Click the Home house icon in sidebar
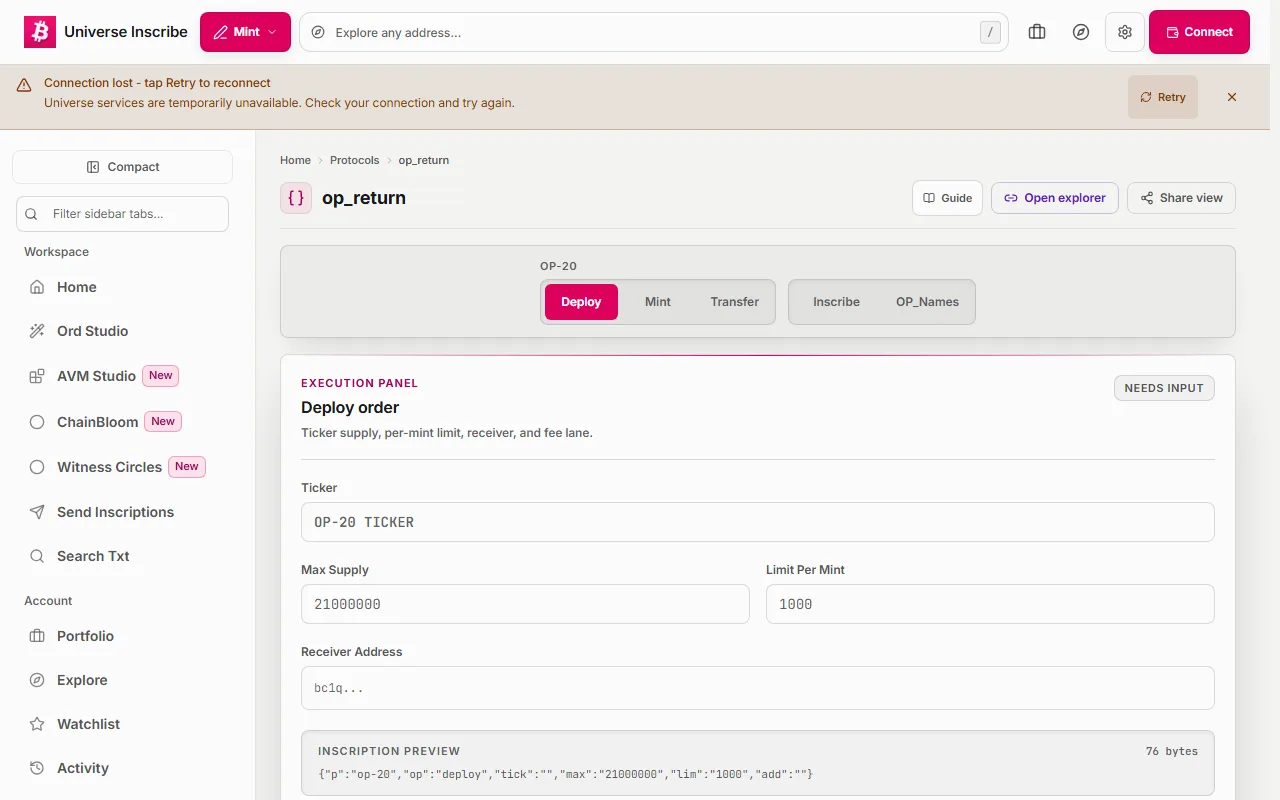This screenshot has height=800, width=1280. (x=37, y=287)
